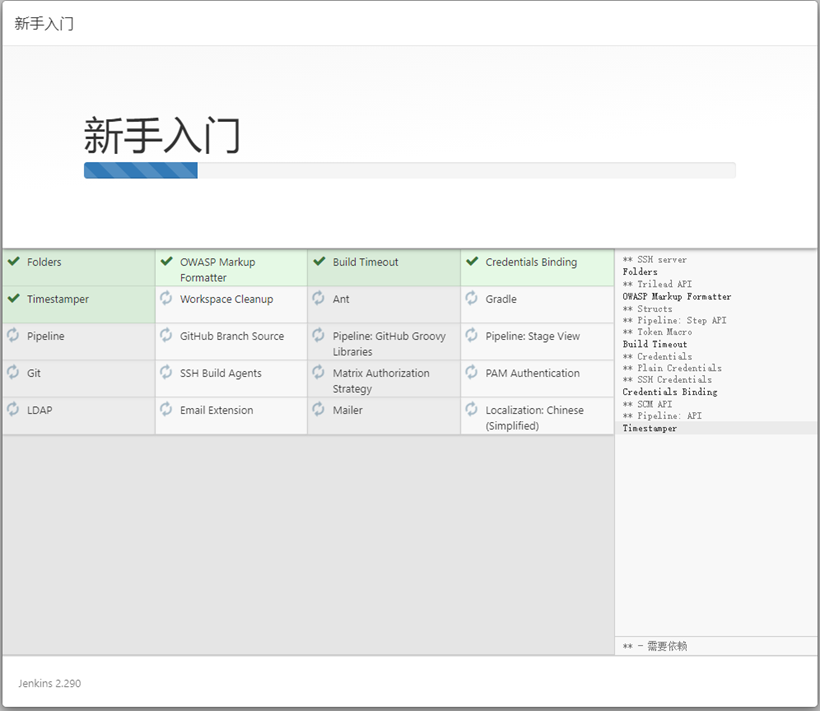Viewport: 820px width, 711px height.
Task: Select the Matrix Authorization Strategy label
Action: [381, 381]
